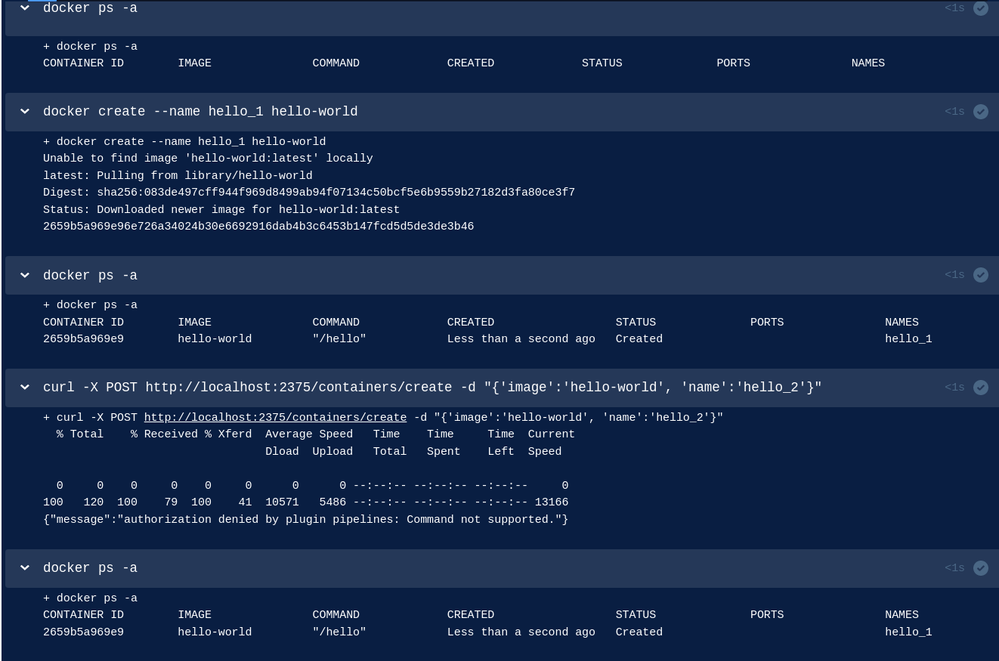This screenshot has width=999, height=661.
Task: Click <1s duration on the curl step
Action: [954, 388]
